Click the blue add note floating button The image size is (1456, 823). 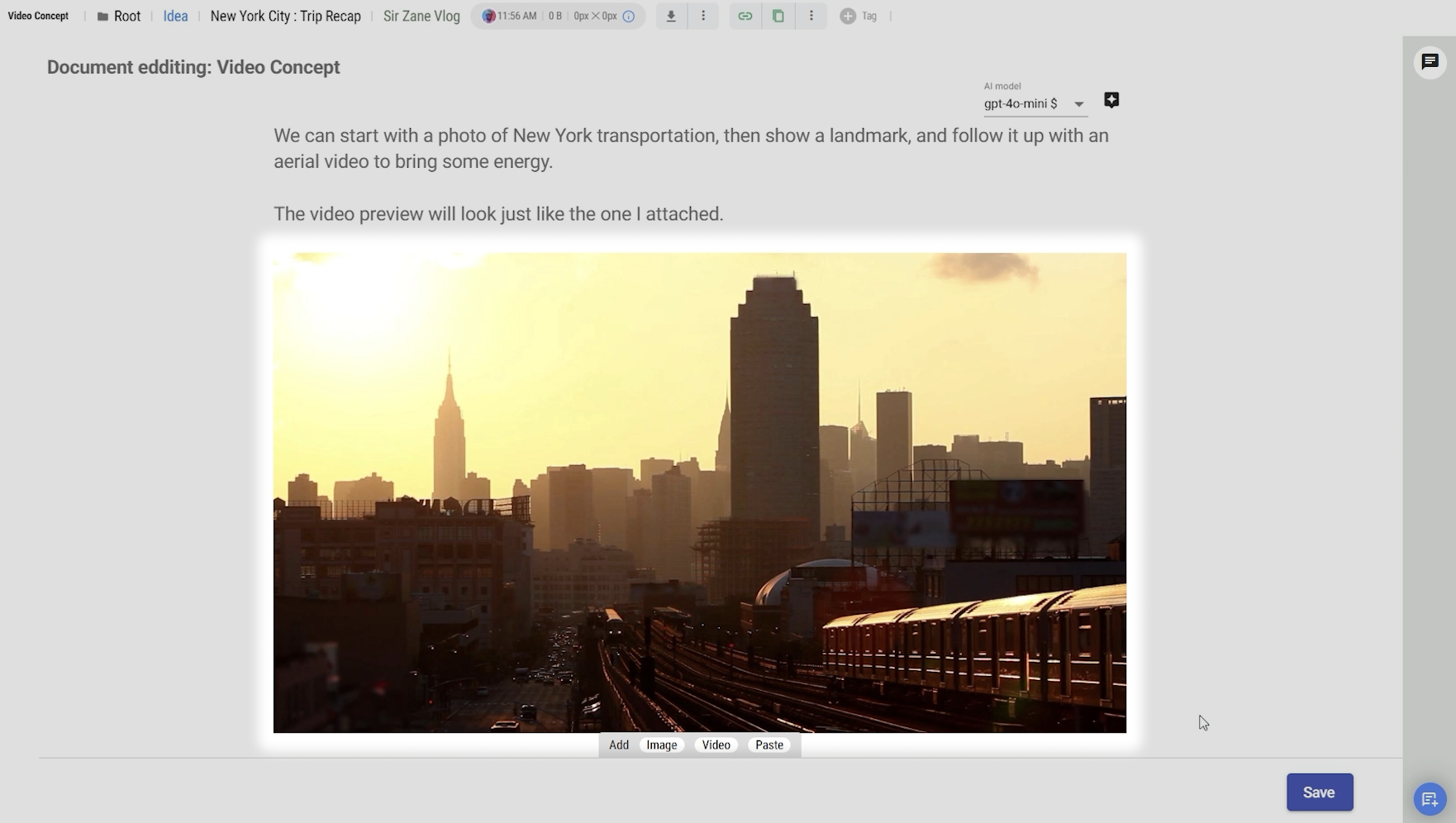(1429, 799)
